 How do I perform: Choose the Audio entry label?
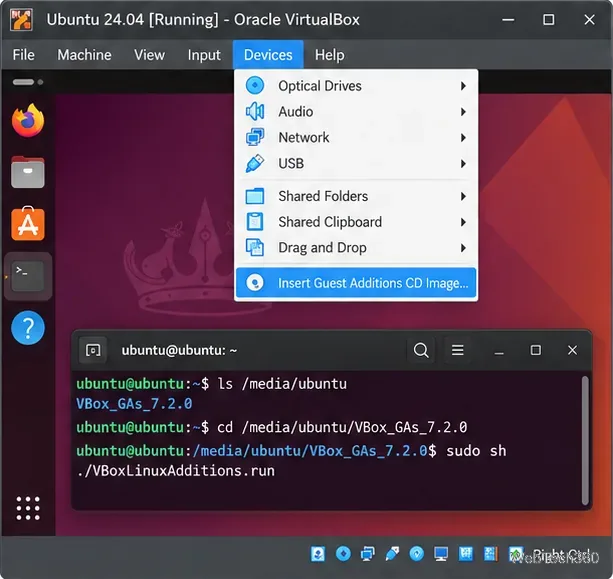pyautogui.click(x=296, y=112)
